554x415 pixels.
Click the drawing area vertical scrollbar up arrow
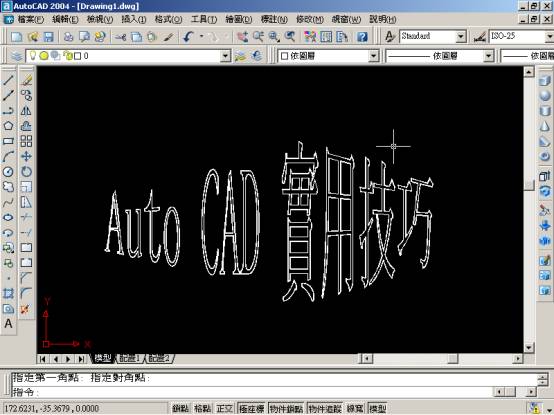pyautogui.click(x=529, y=72)
